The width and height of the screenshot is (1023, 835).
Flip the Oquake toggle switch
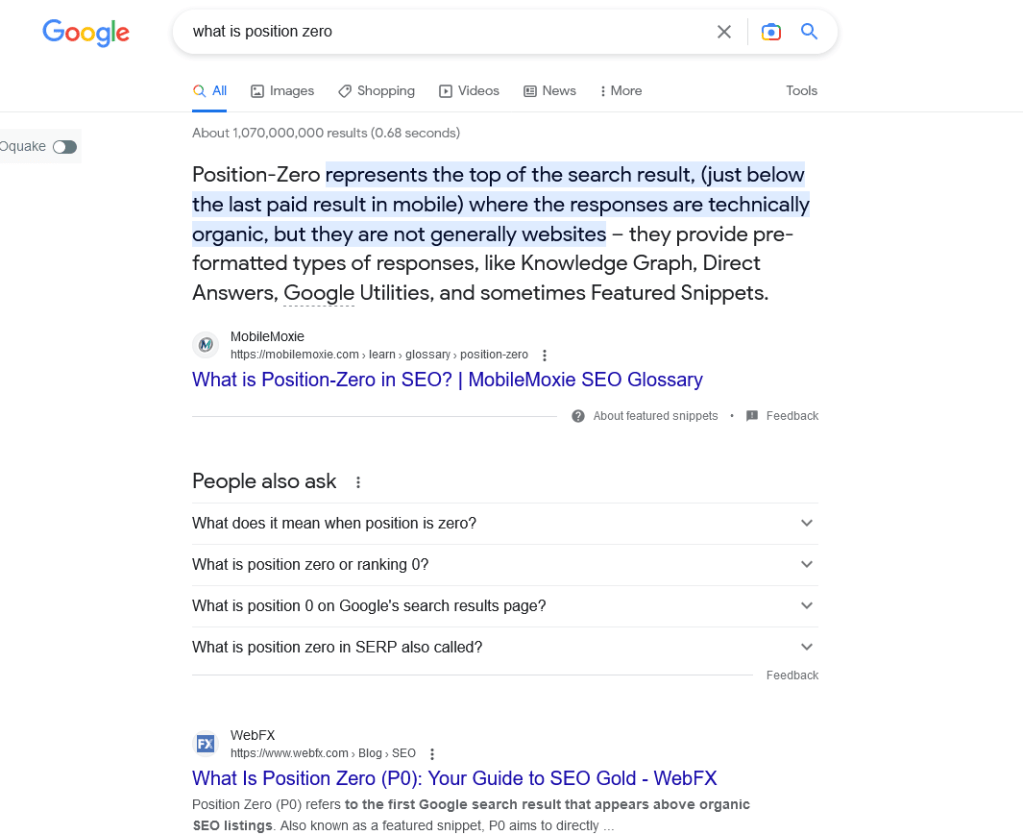coord(64,146)
